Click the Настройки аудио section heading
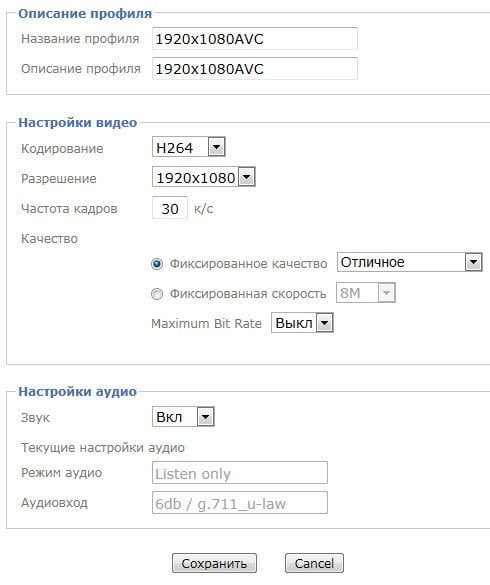The width and height of the screenshot is (490, 585). pos(78,392)
